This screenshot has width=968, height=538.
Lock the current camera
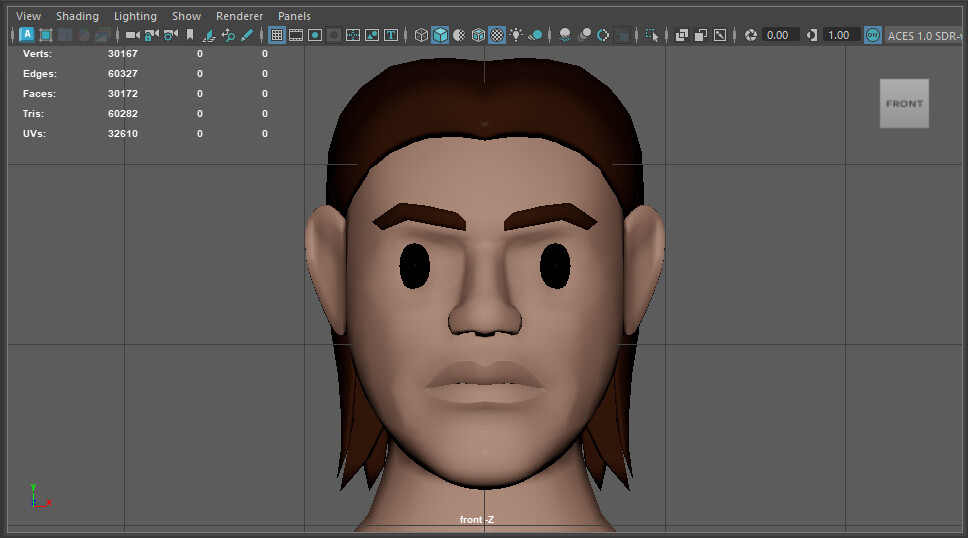point(151,35)
